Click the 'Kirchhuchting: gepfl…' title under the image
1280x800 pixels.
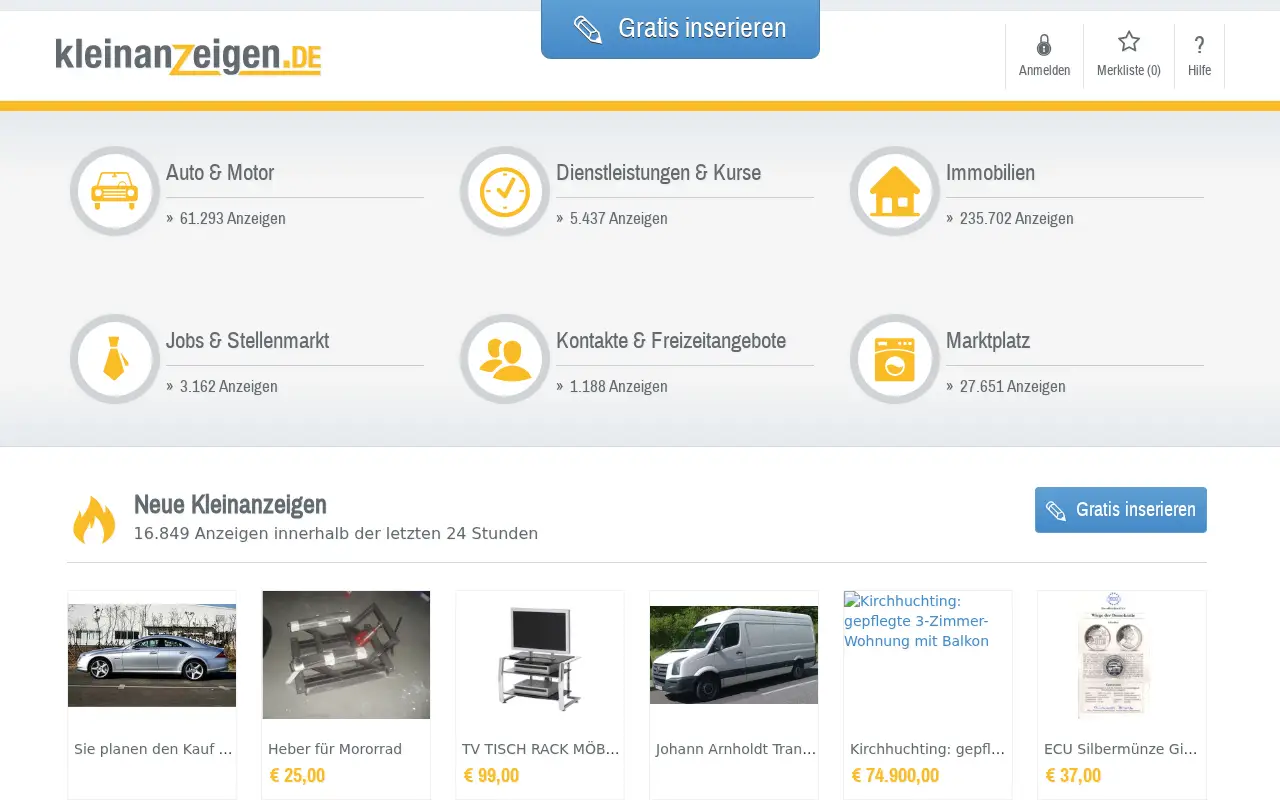click(x=928, y=749)
